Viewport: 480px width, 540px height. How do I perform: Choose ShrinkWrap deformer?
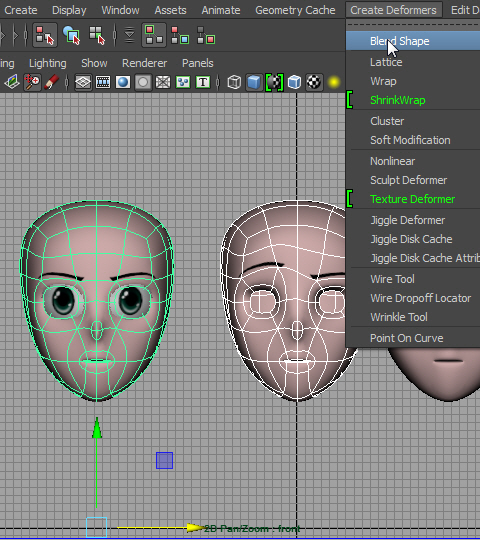coord(413,100)
